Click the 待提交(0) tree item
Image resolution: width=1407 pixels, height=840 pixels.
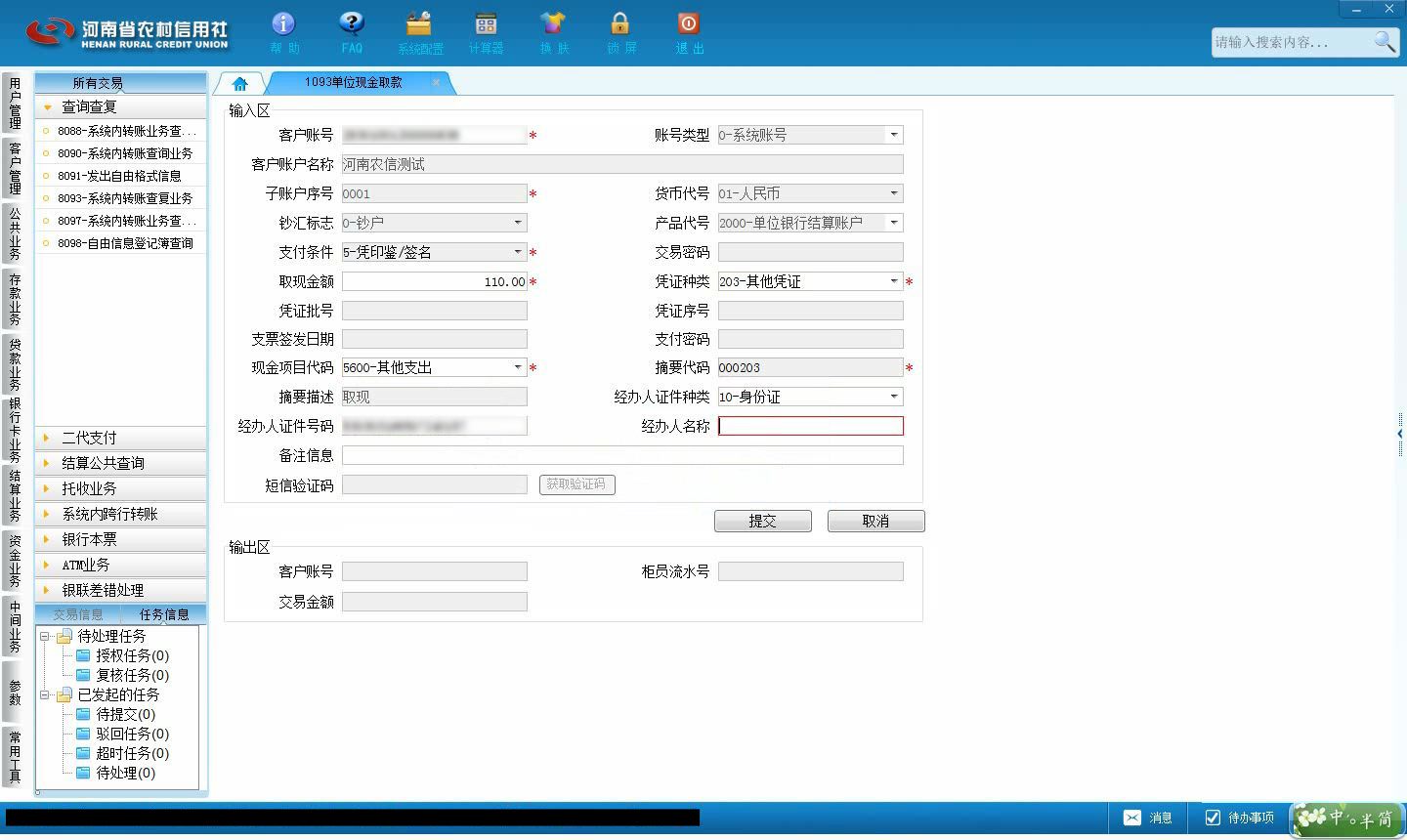pyautogui.click(x=125, y=714)
